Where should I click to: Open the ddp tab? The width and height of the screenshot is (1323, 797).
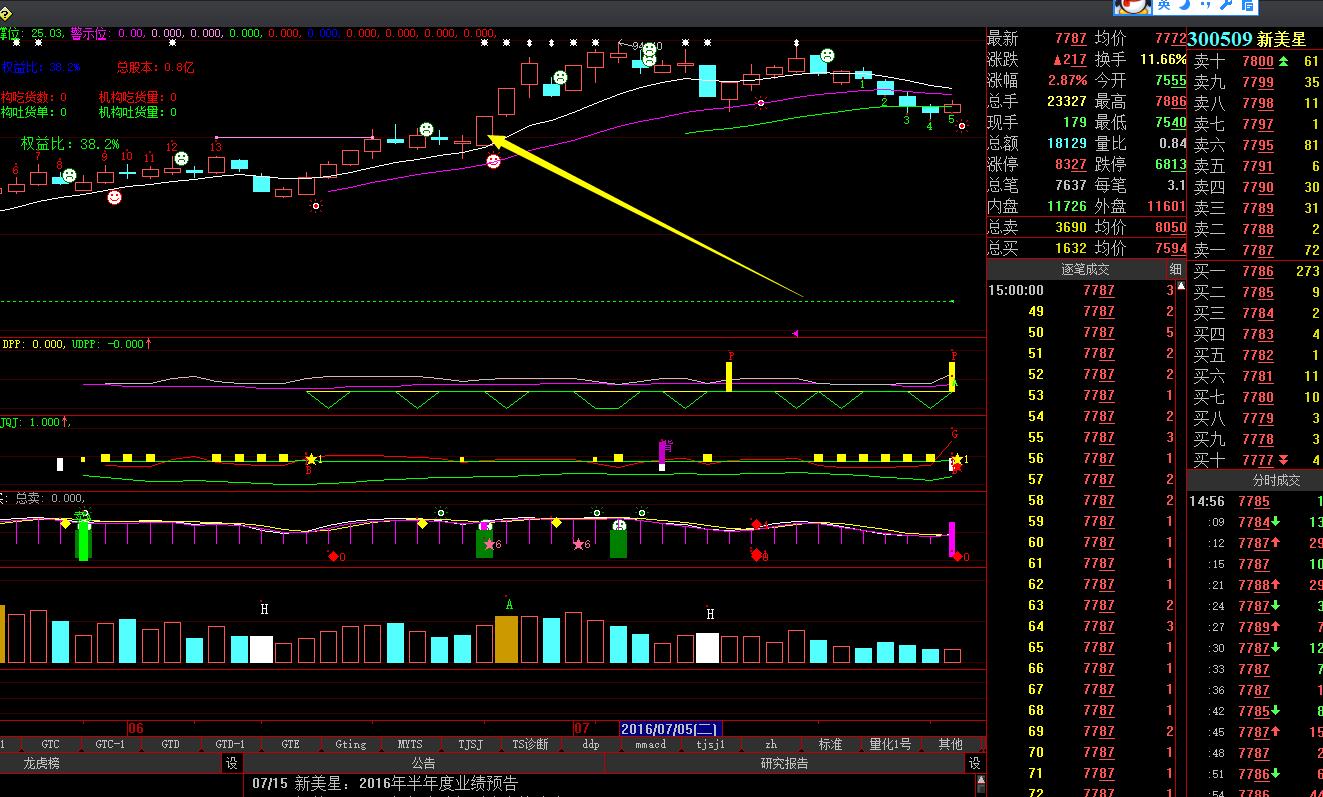pyautogui.click(x=591, y=744)
